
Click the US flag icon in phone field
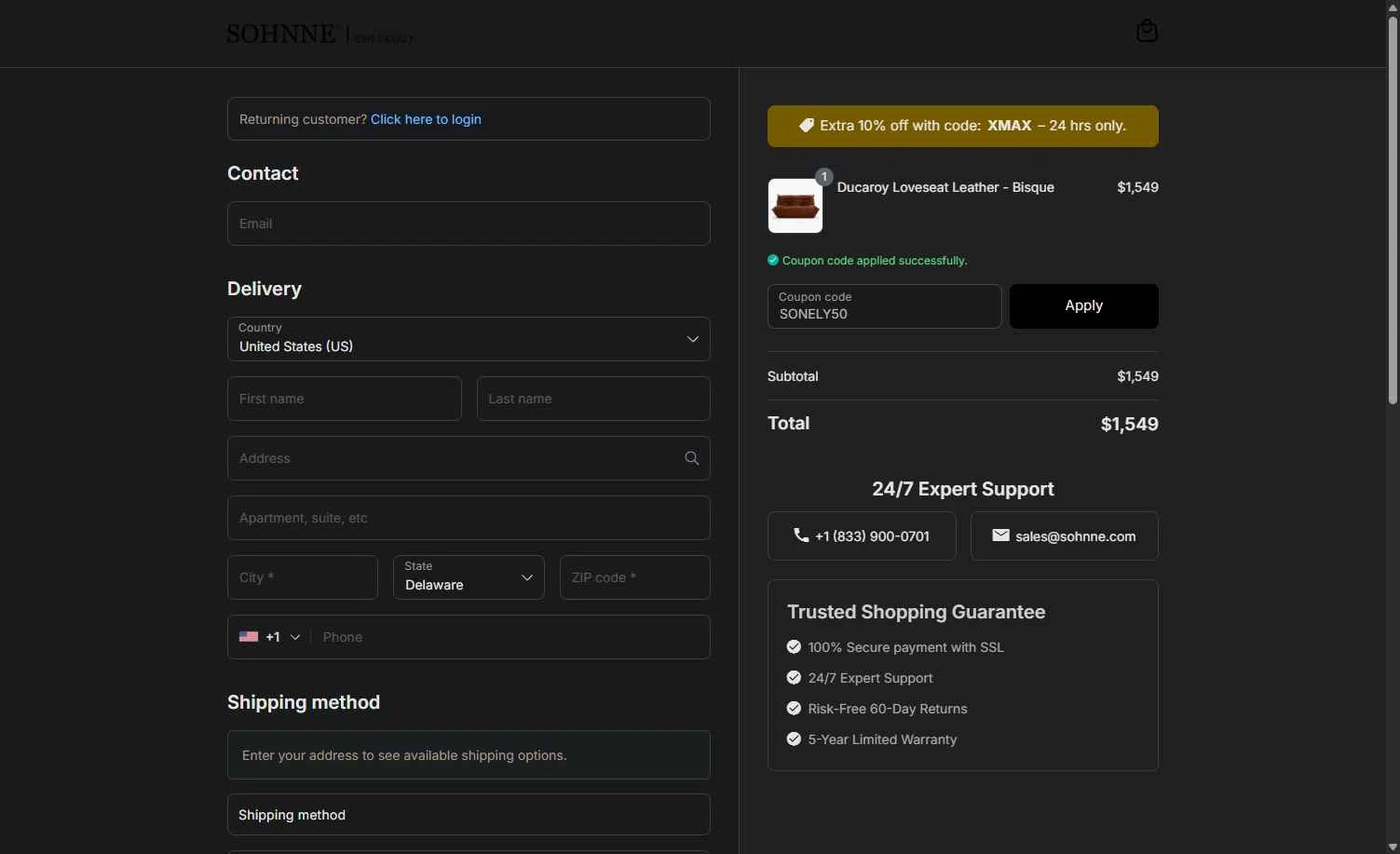point(249,637)
